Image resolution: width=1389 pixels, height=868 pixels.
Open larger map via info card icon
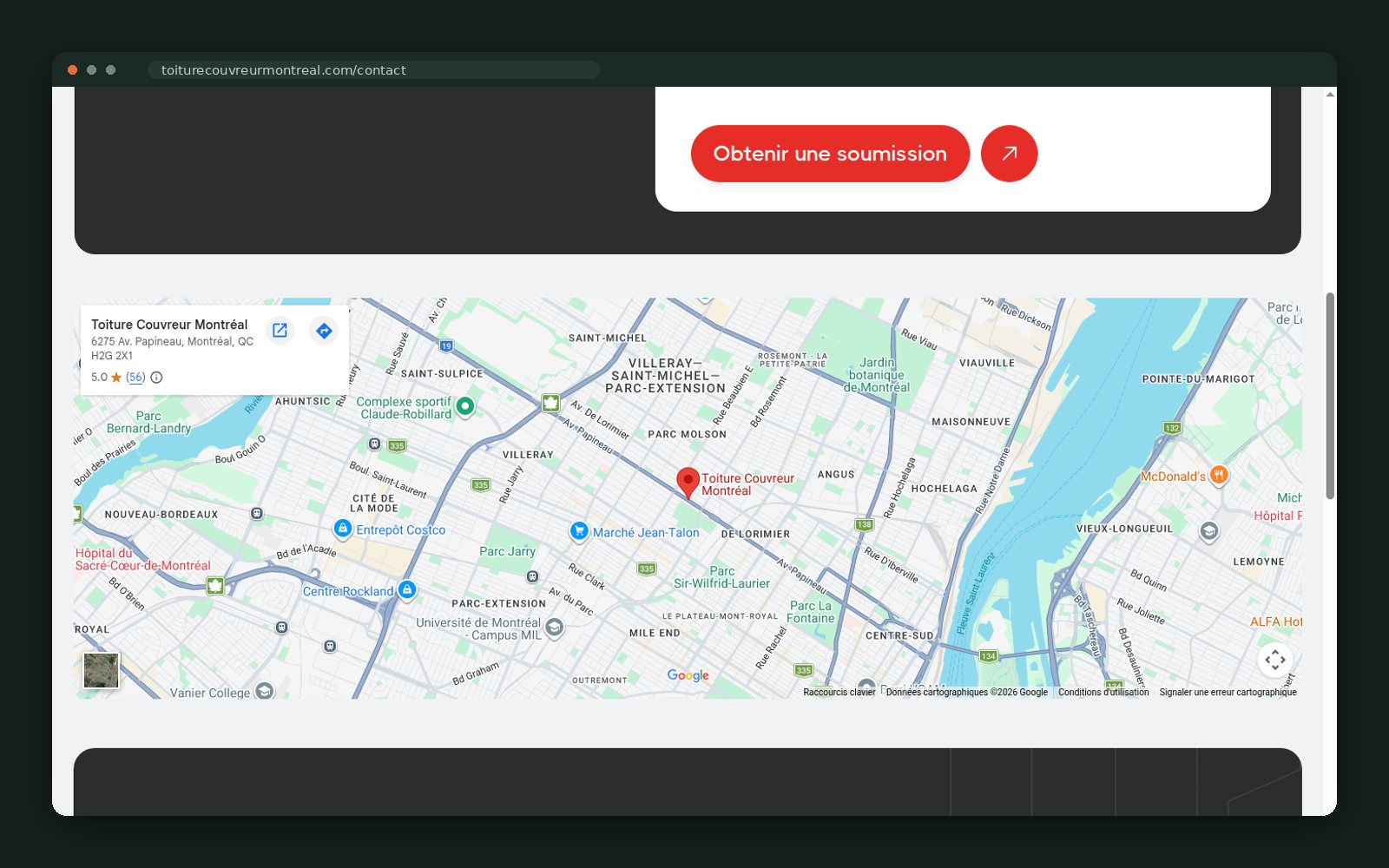(x=280, y=331)
